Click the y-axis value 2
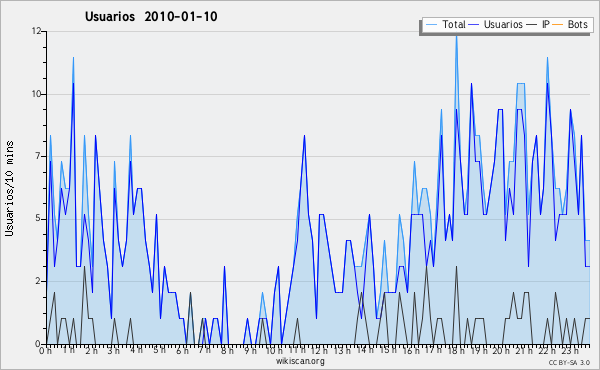Screen dimensions: 600x370 [x=38, y=281]
